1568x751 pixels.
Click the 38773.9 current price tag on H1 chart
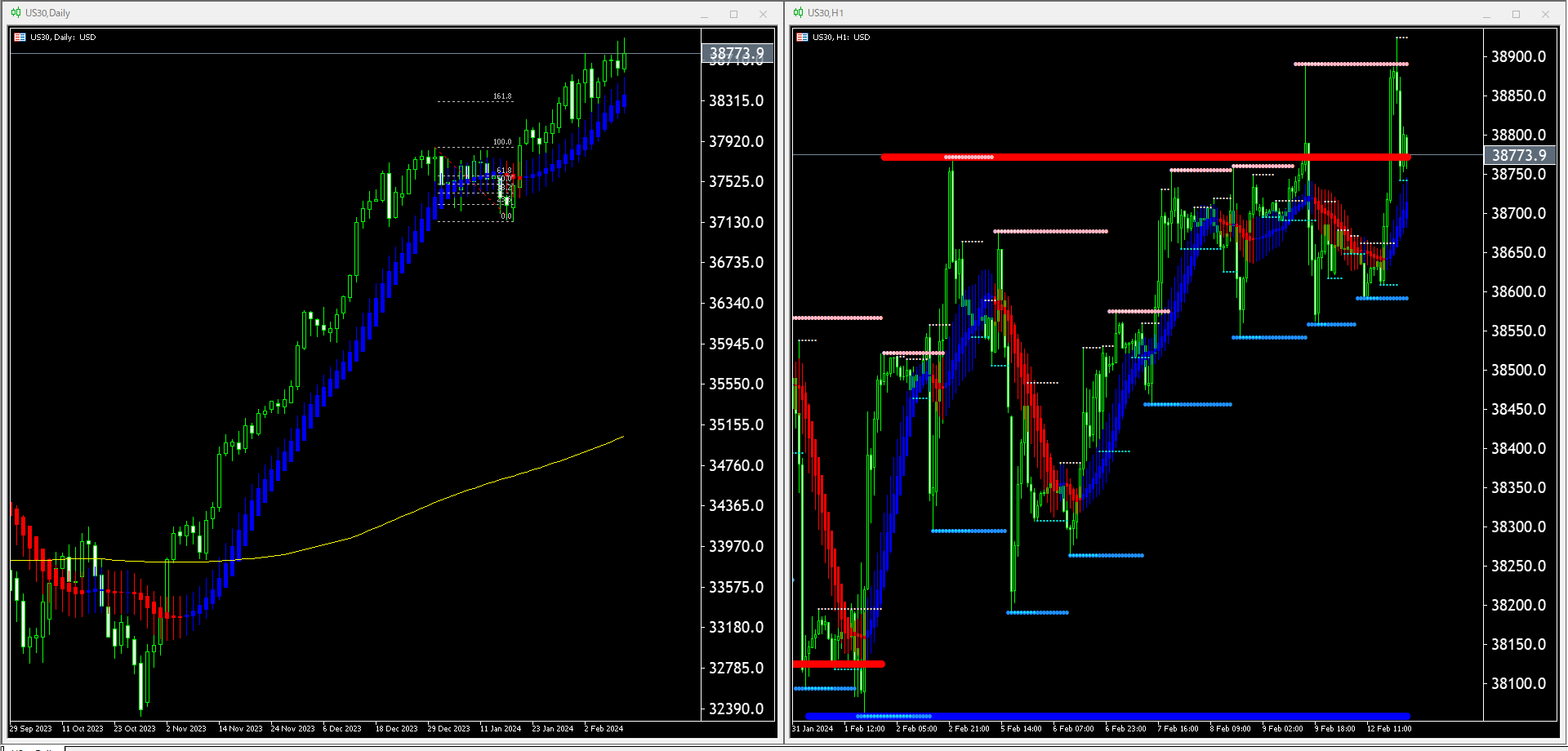click(1520, 155)
